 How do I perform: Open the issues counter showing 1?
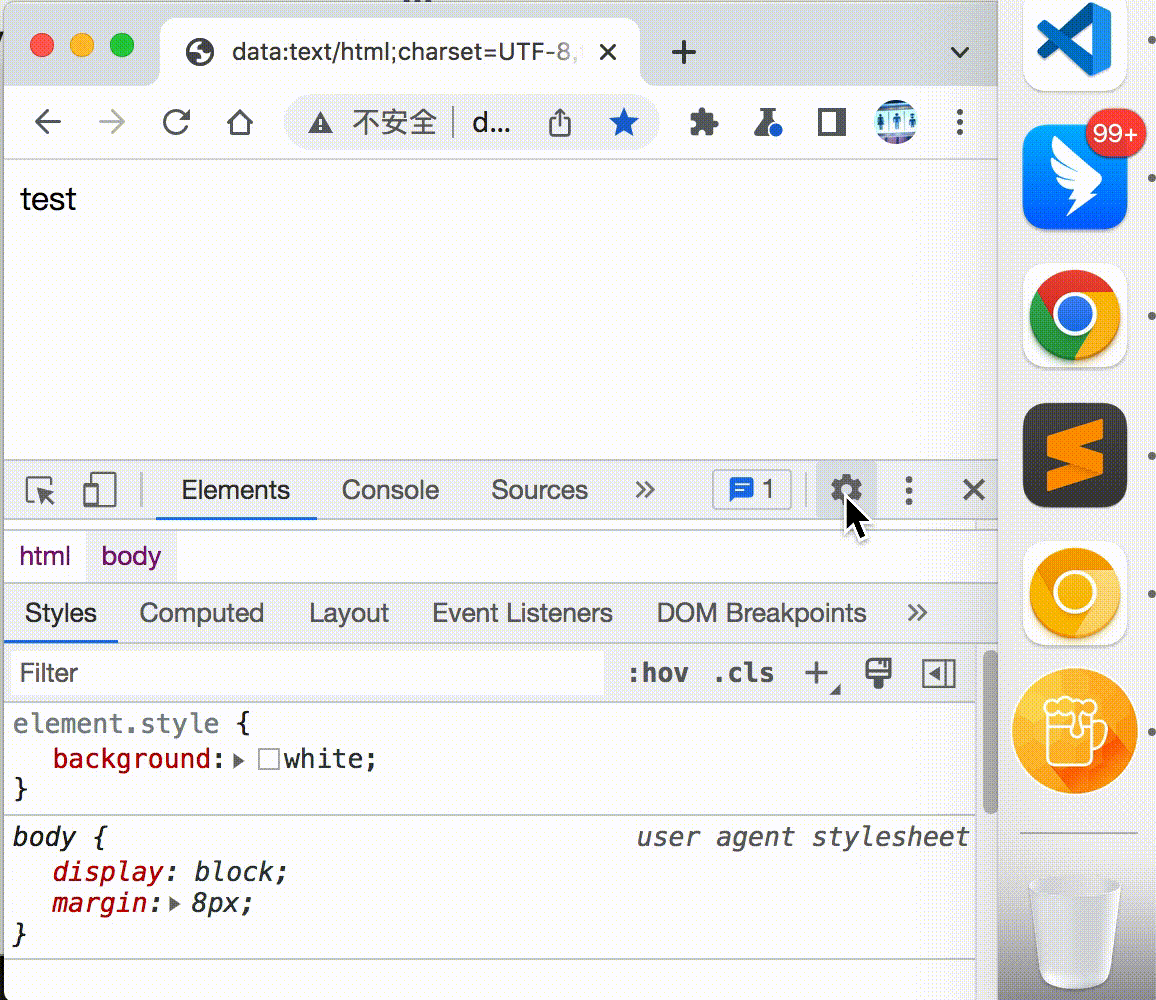coord(752,489)
